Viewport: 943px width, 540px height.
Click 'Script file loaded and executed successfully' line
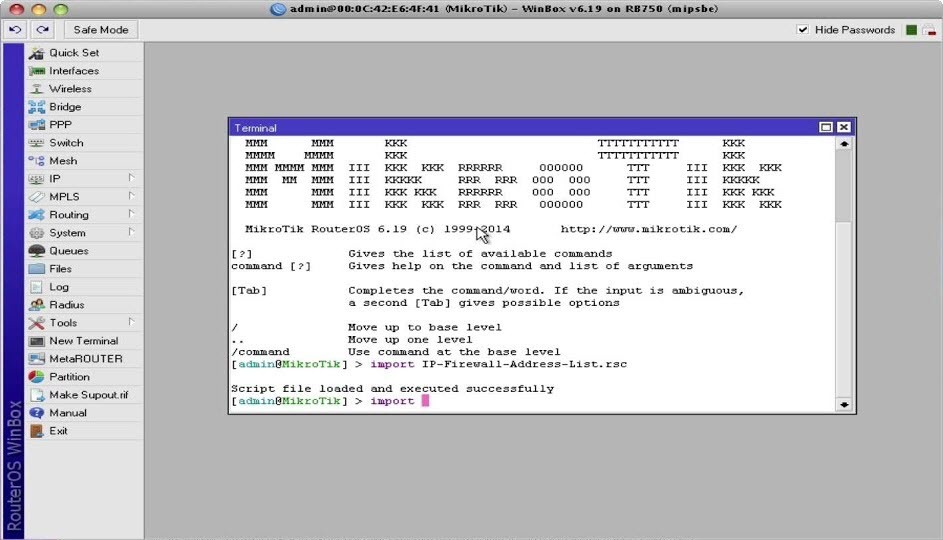click(x=393, y=388)
